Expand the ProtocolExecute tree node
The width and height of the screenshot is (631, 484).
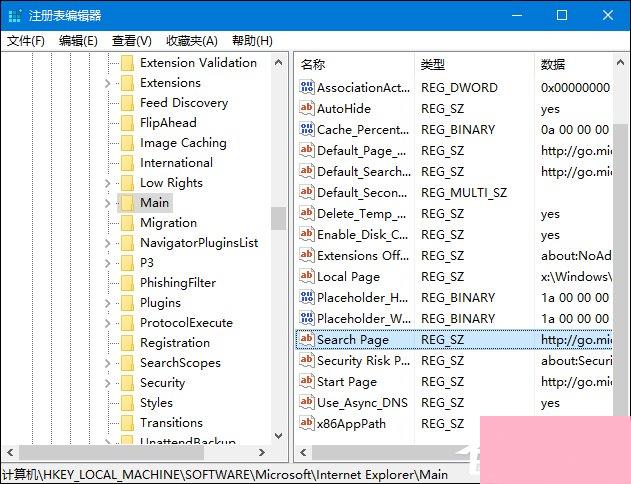pyautogui.click(x=107, y=323)
